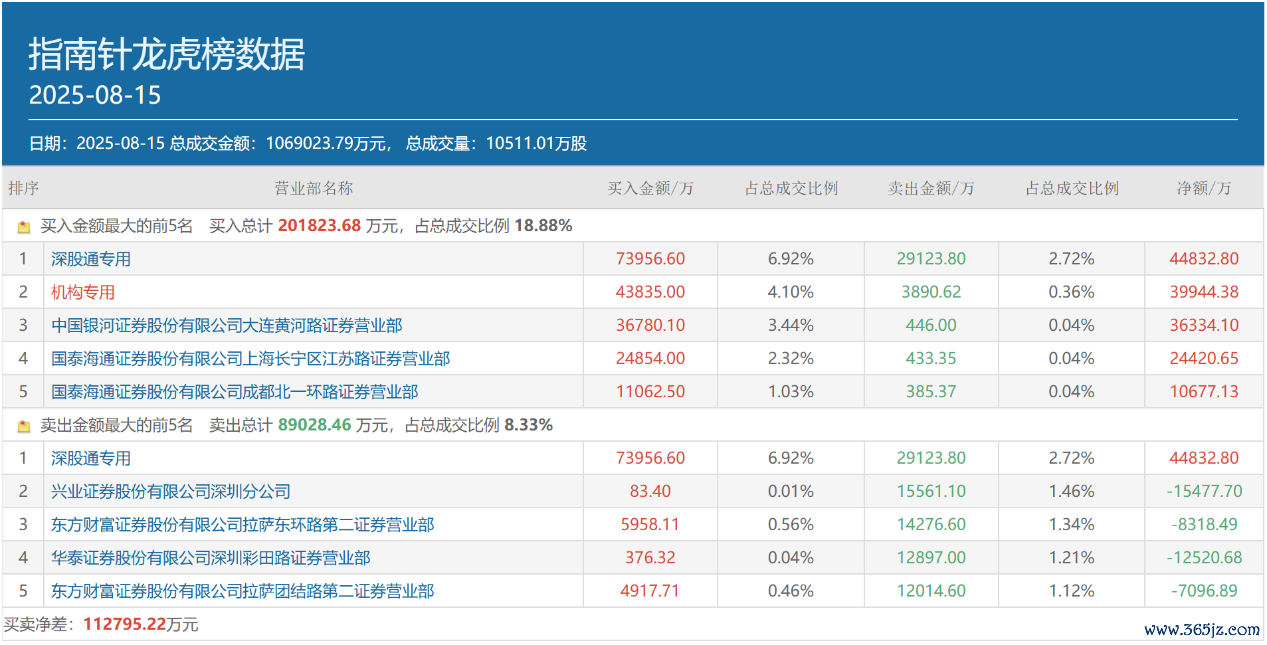1267x645 pixels.
Task: Click the 买卖净差 value 112795.22
Action: 125,625
